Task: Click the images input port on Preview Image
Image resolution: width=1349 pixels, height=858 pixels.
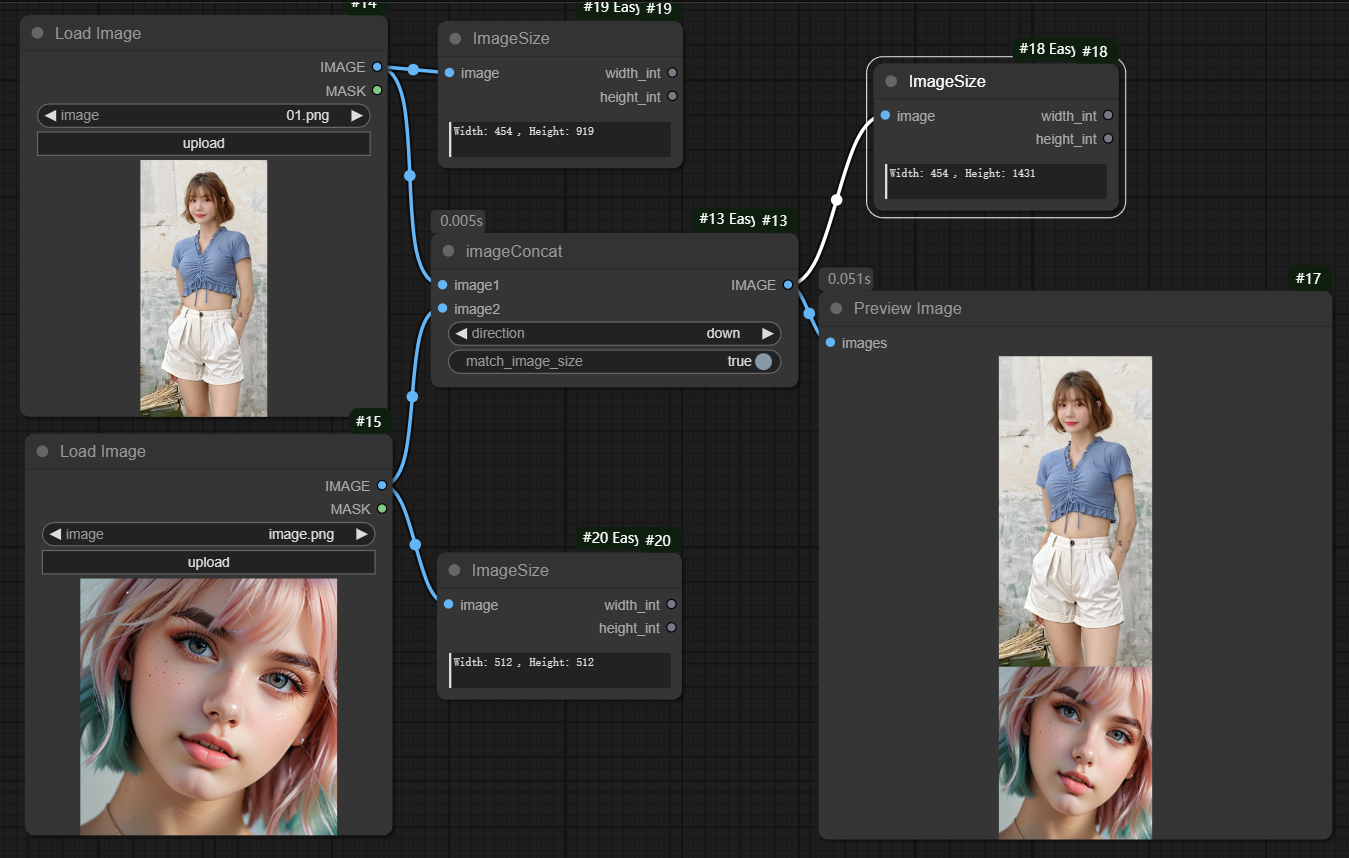Action: [x=831, y=343]
